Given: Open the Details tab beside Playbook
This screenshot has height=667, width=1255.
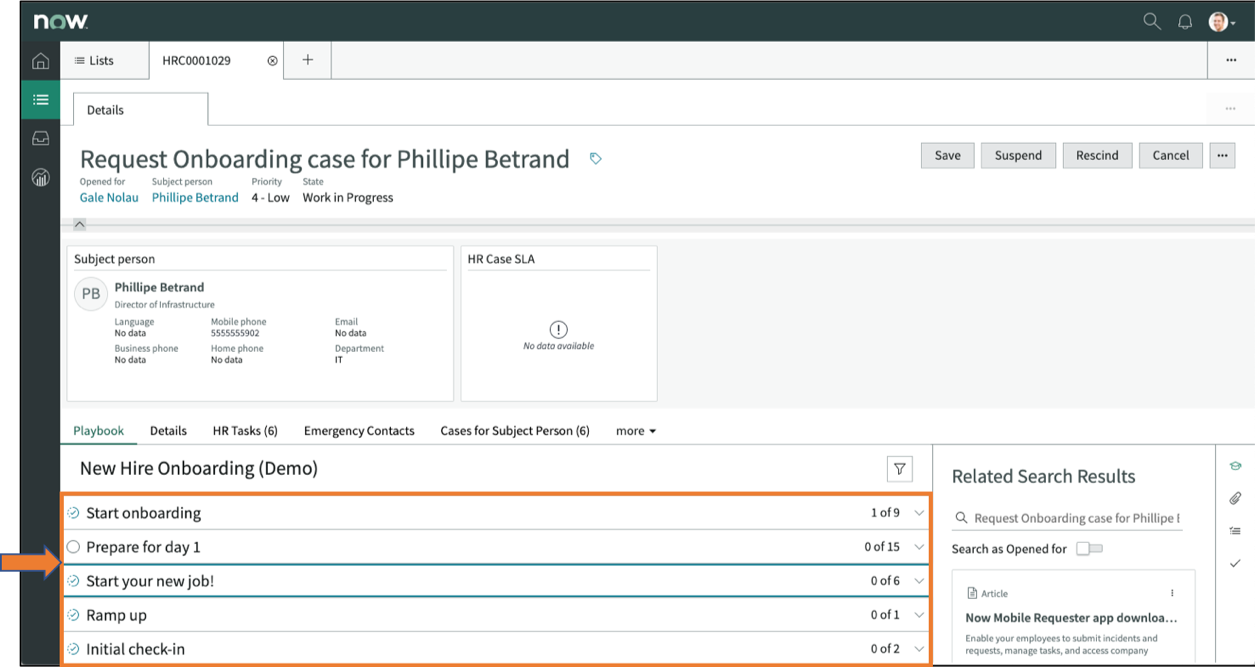Looking at the screenshot, I should point(168,431).
